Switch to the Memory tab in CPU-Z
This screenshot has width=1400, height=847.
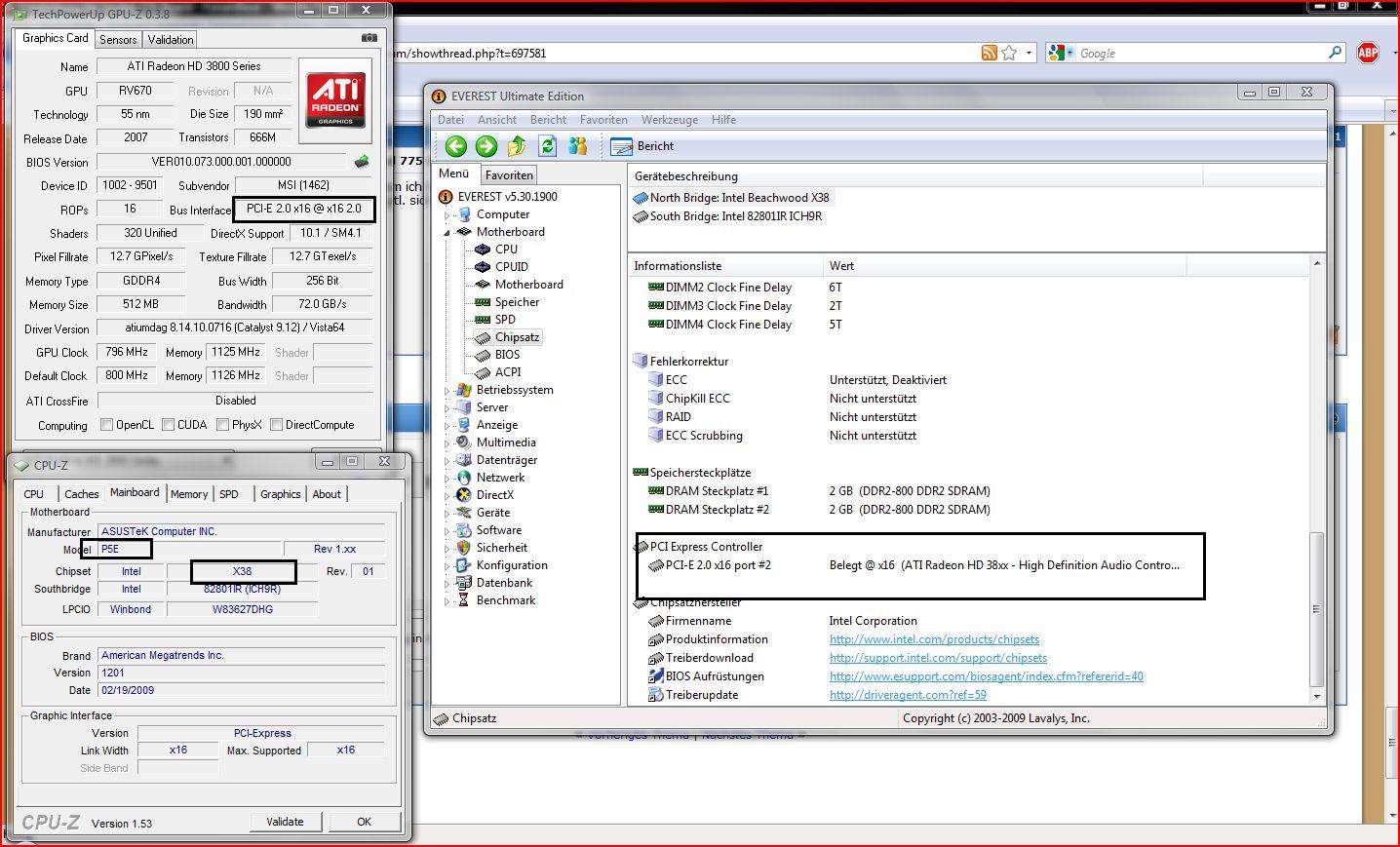click(x=189, y=494)
